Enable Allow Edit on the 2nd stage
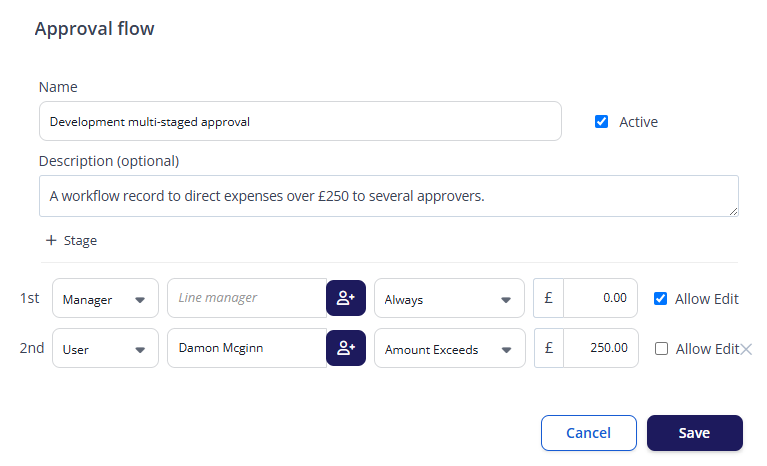 coord(661,349)
